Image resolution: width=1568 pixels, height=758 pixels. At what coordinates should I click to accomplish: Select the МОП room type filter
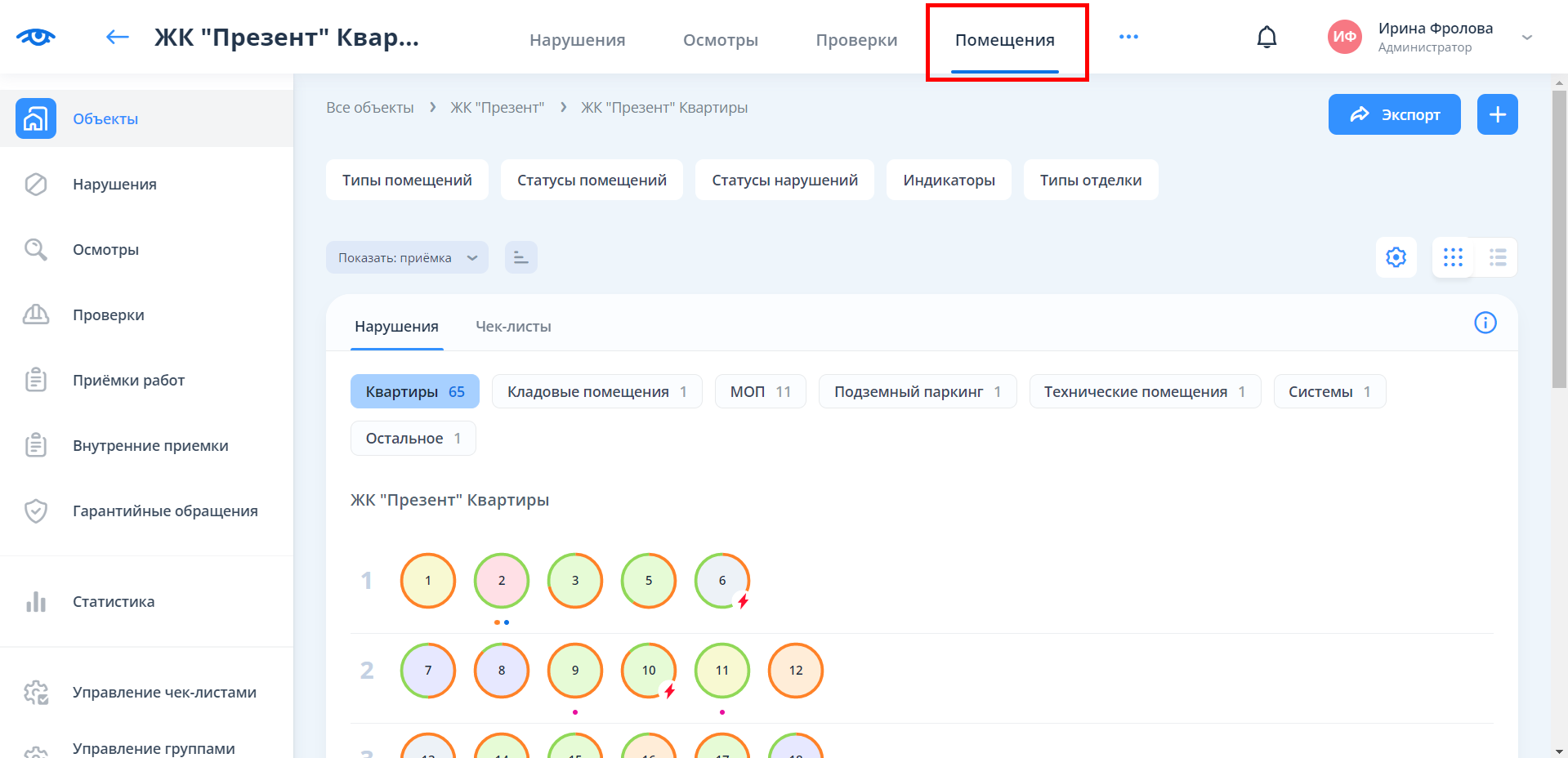click(759, 392)
